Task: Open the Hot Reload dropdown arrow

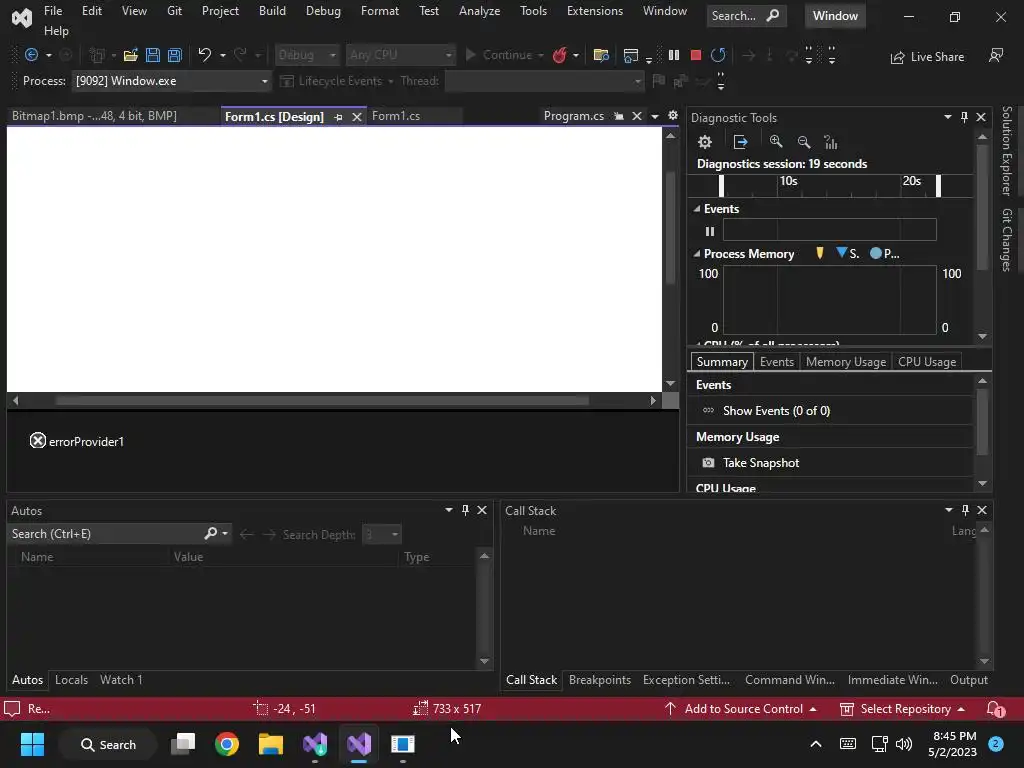Action: (576, 56)
